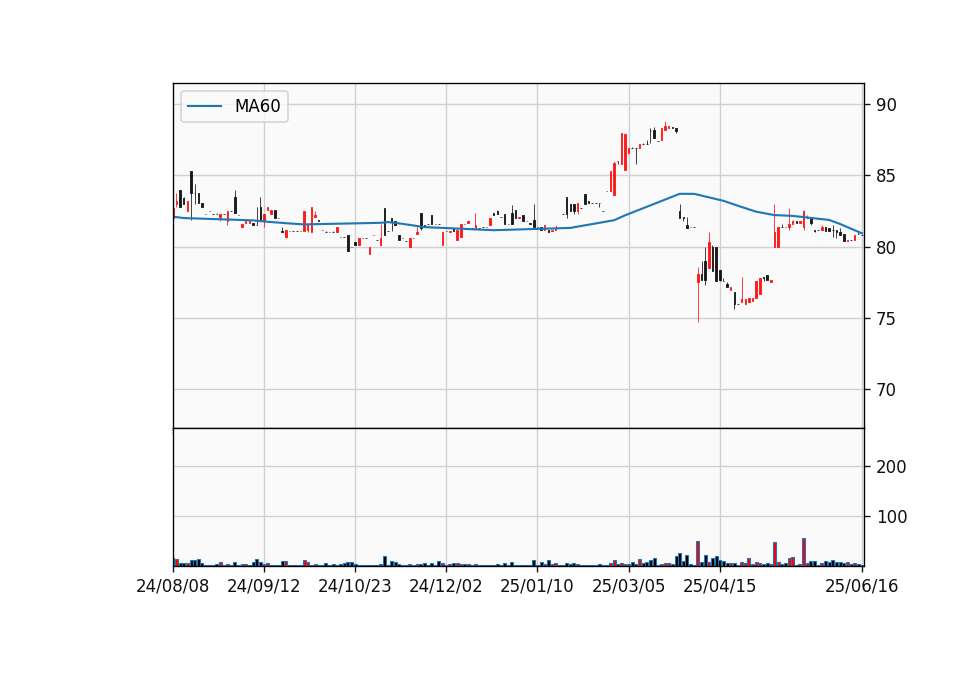The image size is (960, 690).
Task: Click the 100 volume axis label
Action: click(891, 517)
